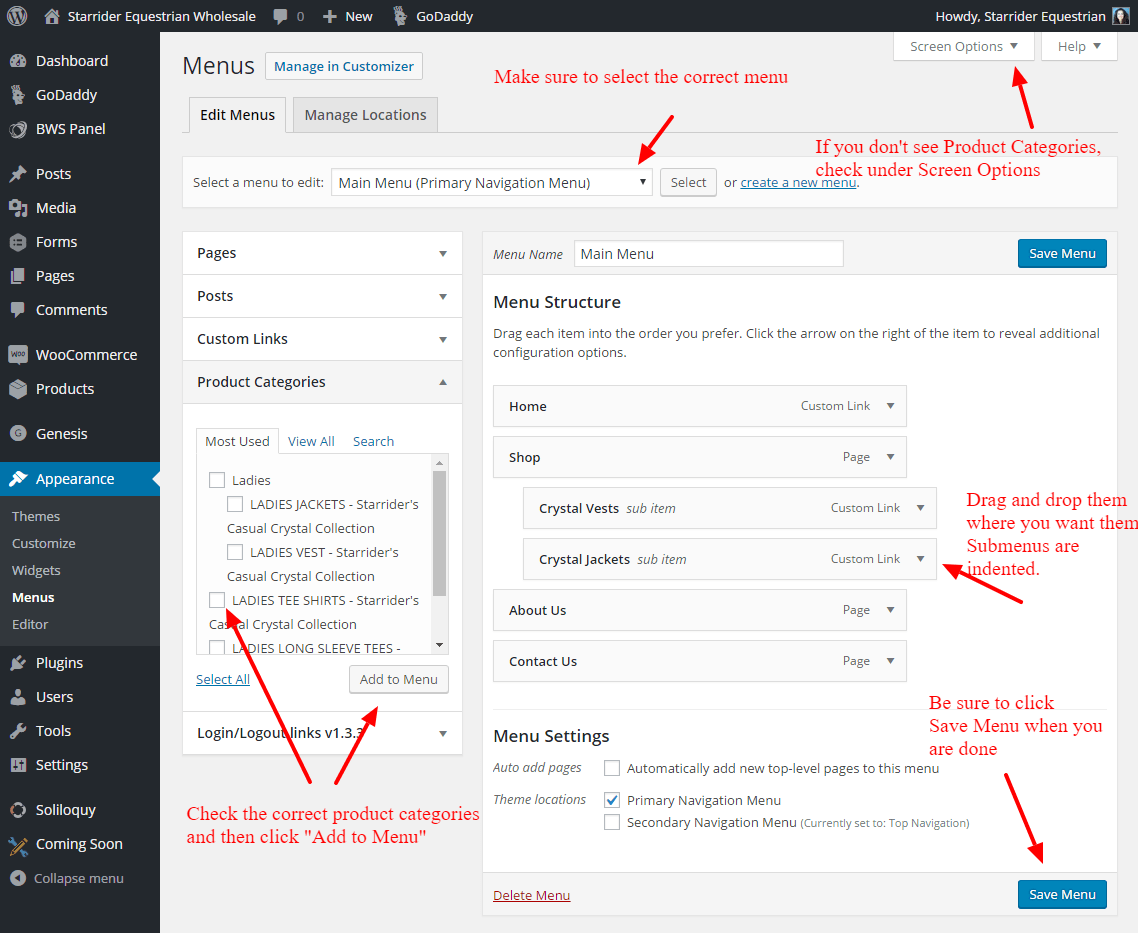
Task: Collapse the admin sidebar menu
Action: coord(70,878)
